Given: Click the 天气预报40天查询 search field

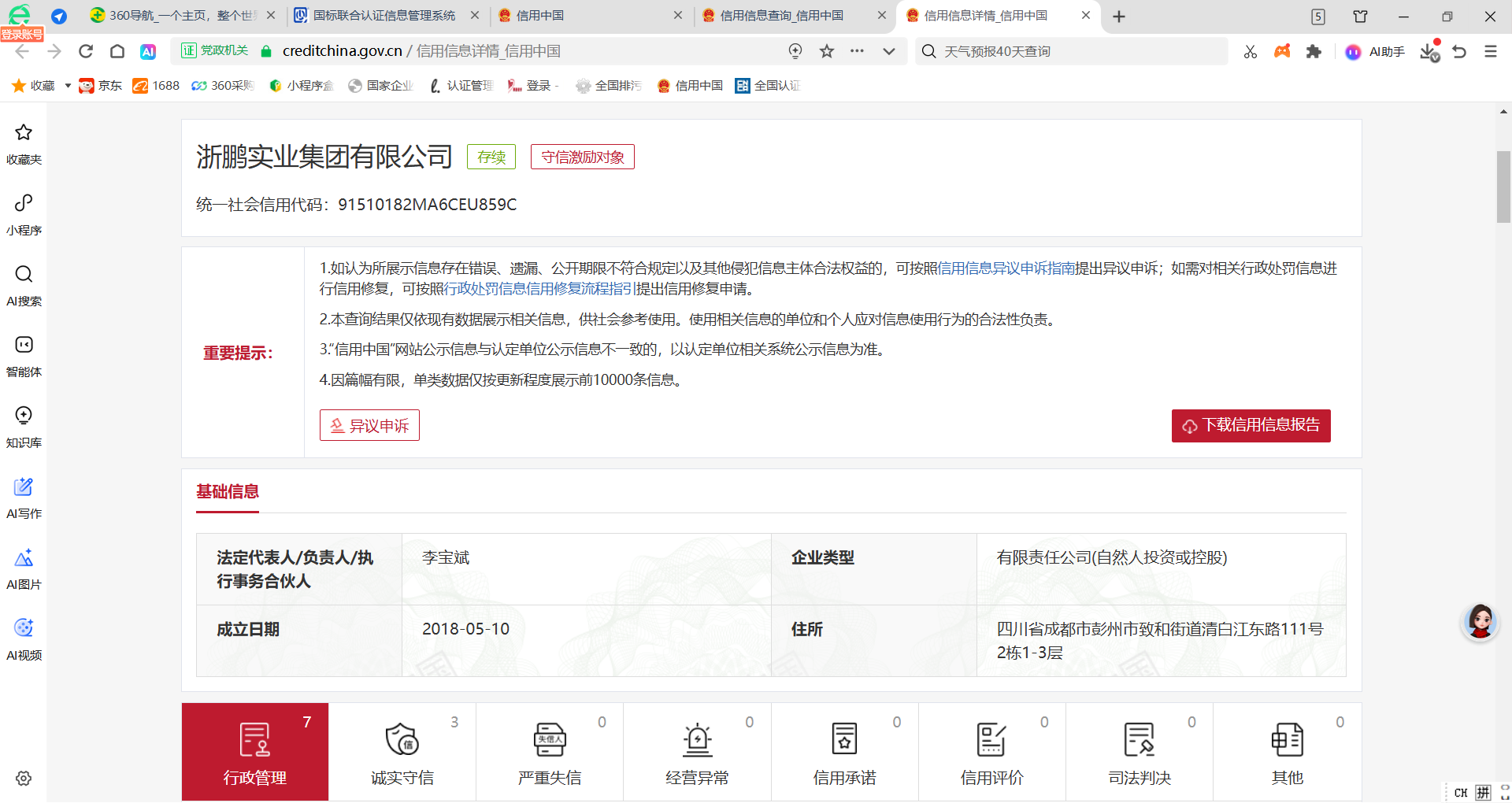Looking at the screenshot, I should point(1079,51).
